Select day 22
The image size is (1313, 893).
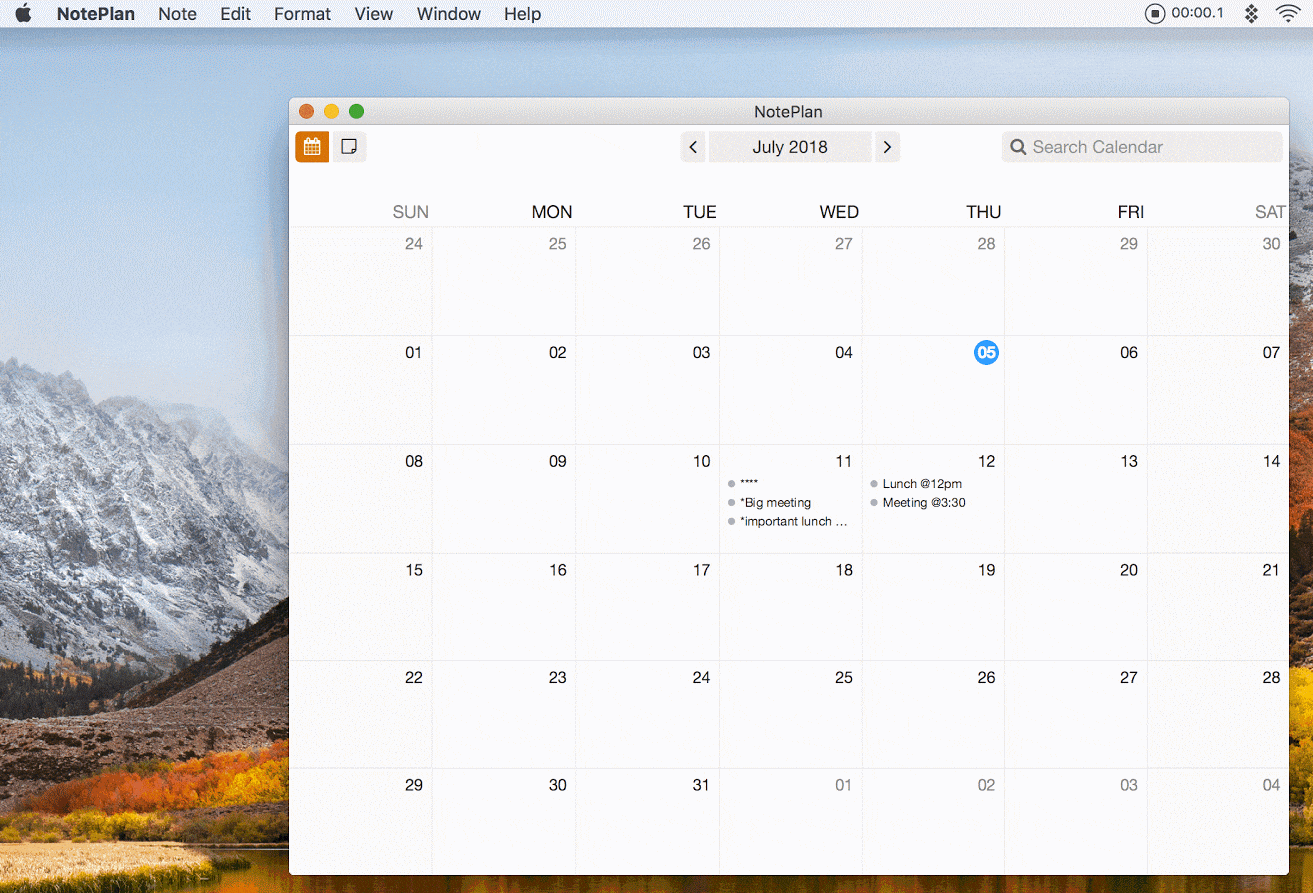pos(414,677)
